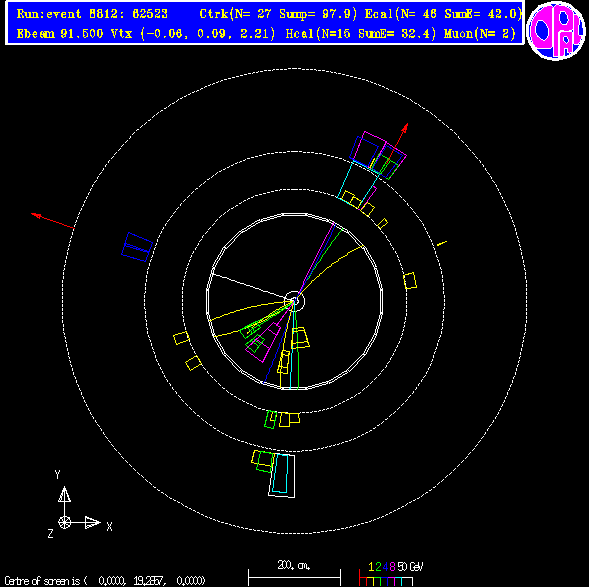Click the Ebeam 91.500 value
This screenshot has width=589, height=587.
pos(60,34)
